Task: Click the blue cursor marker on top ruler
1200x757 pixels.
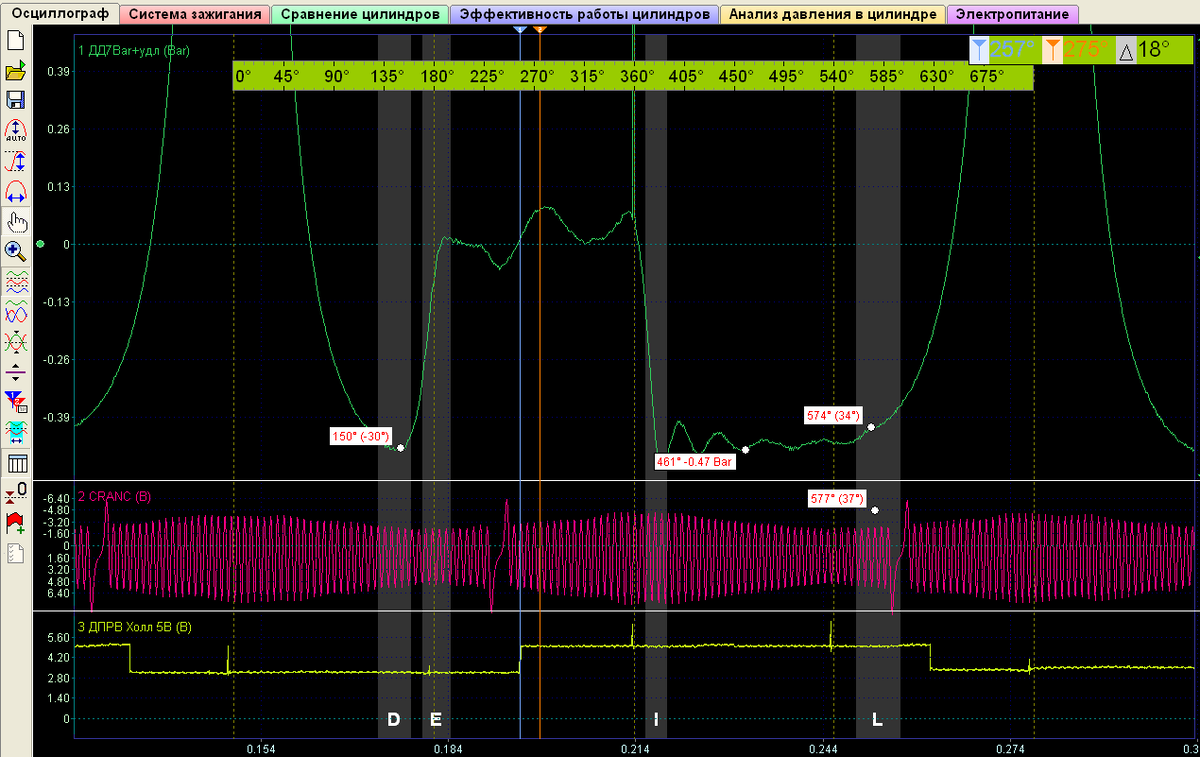Action: pyautogui.click(x=519, y=31)
